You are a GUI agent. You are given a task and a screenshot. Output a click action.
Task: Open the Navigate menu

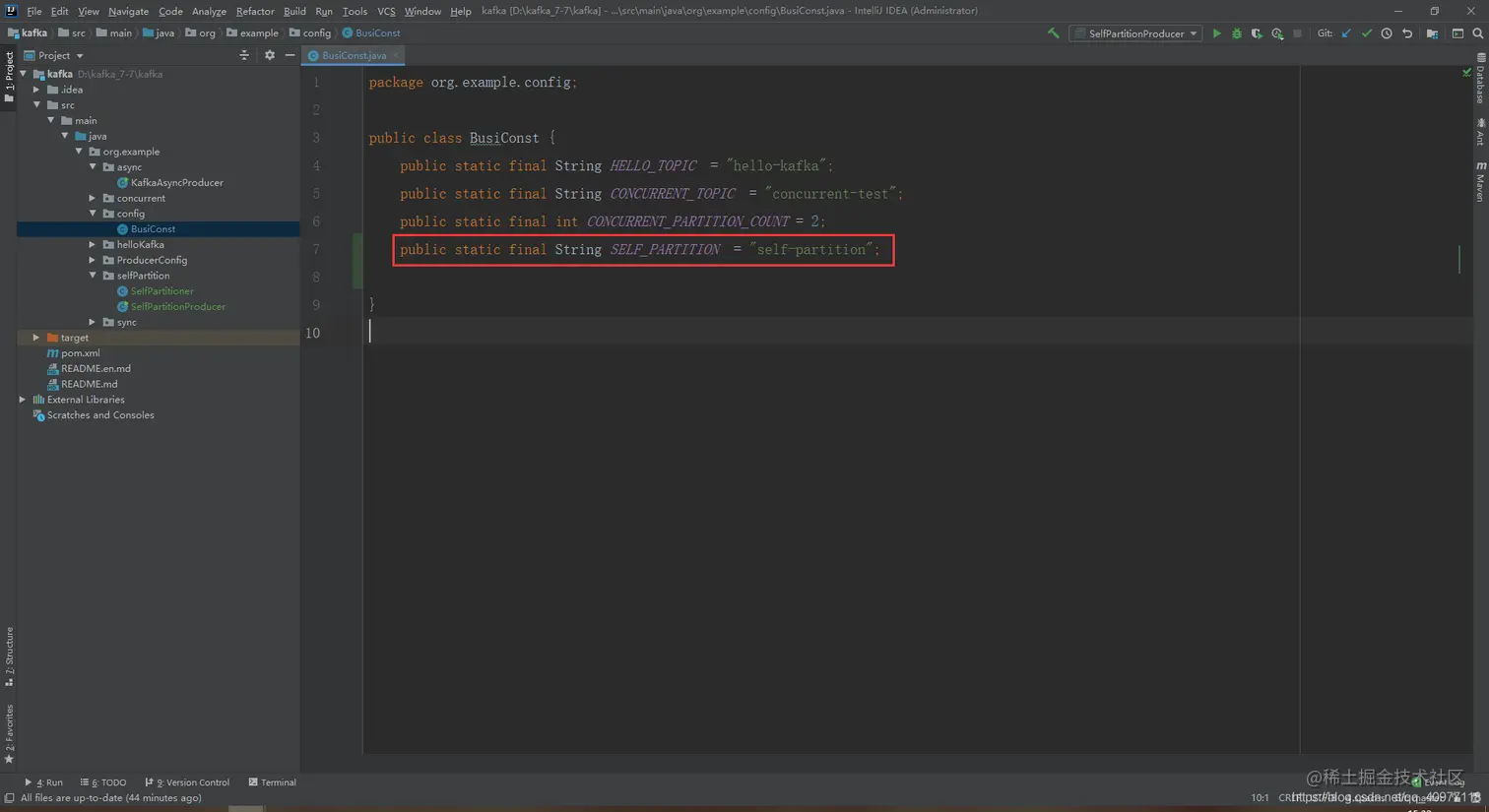(128, 11)
